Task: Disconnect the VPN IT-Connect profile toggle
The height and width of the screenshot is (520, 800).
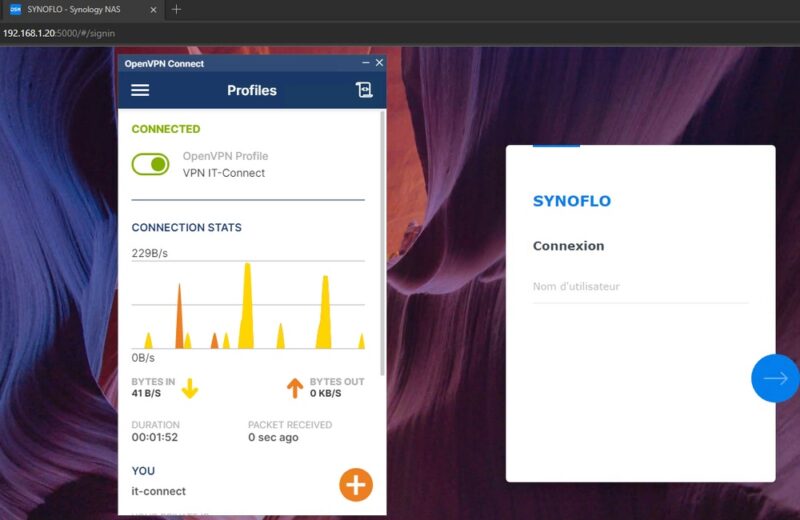Action: (x=151, y=164)
